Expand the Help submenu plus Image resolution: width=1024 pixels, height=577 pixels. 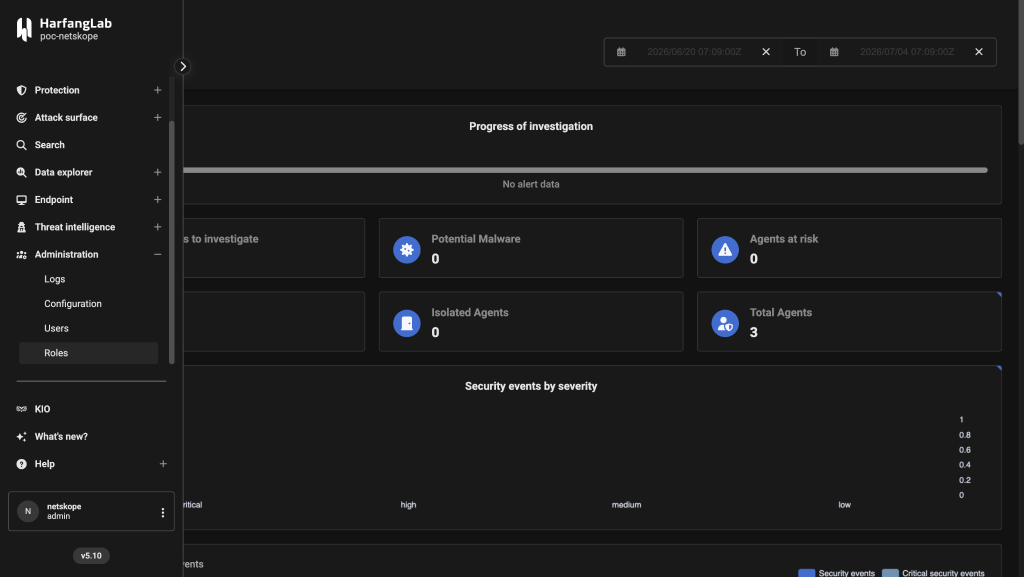(163, 464)
